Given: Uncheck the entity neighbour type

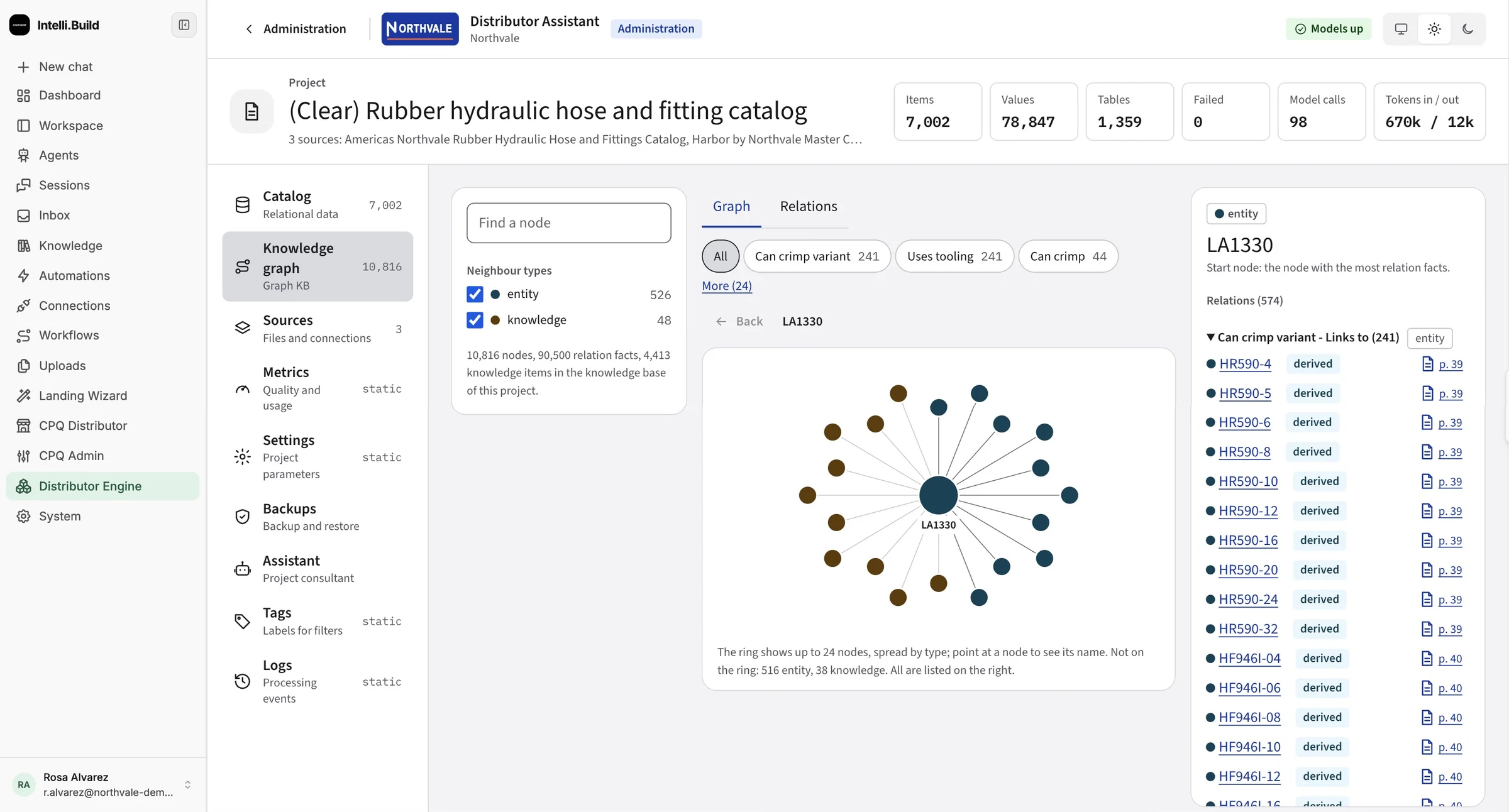Looking at the screenshot, I should tap(475, 294).
